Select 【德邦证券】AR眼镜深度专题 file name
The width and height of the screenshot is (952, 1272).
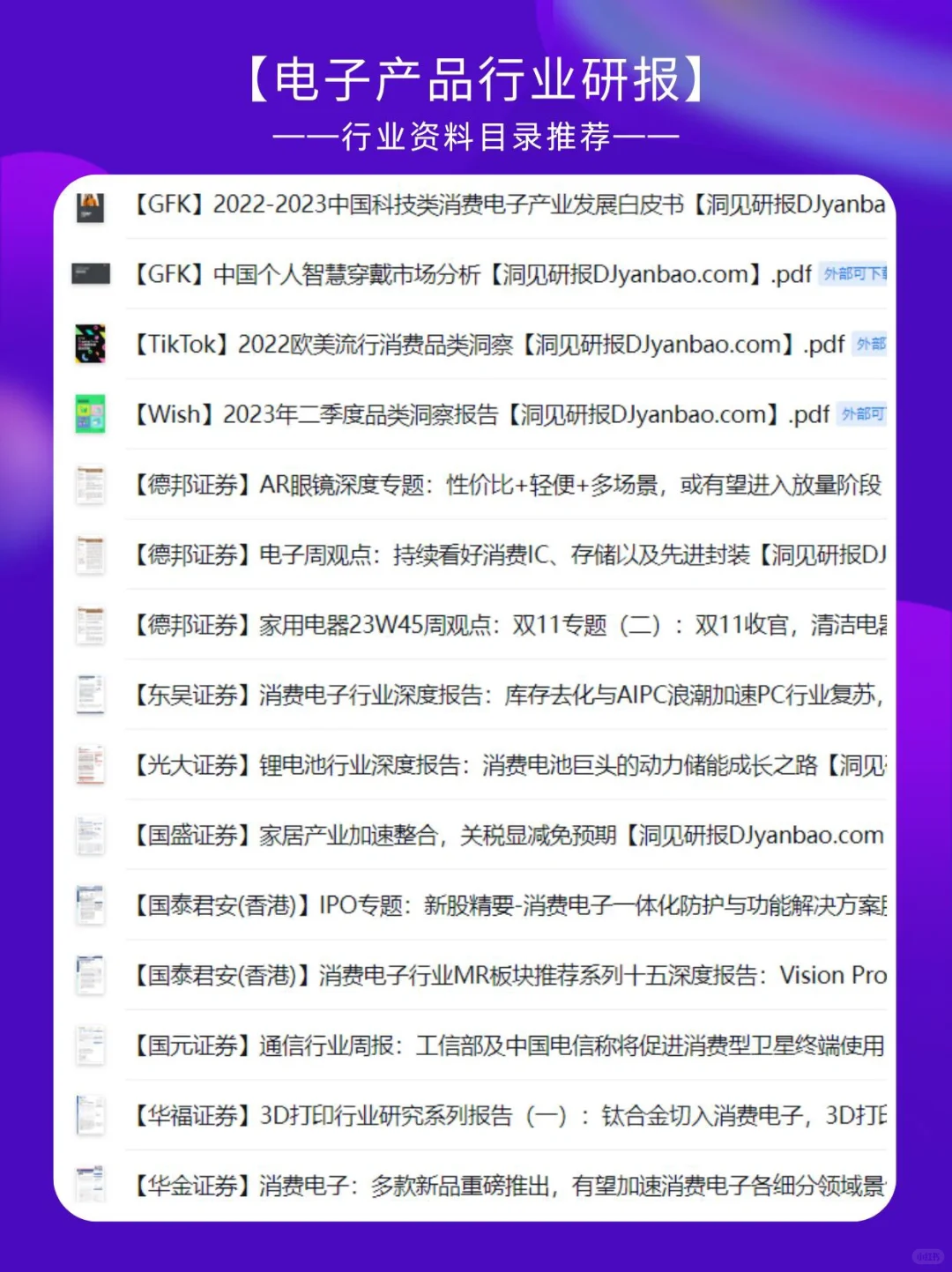tap(505, 485)
